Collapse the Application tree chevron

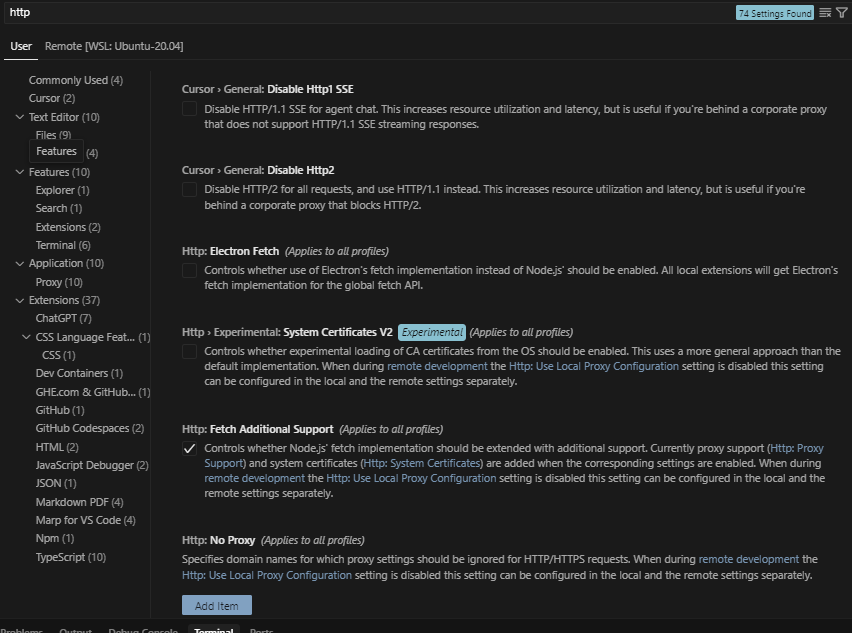point(20,264)
